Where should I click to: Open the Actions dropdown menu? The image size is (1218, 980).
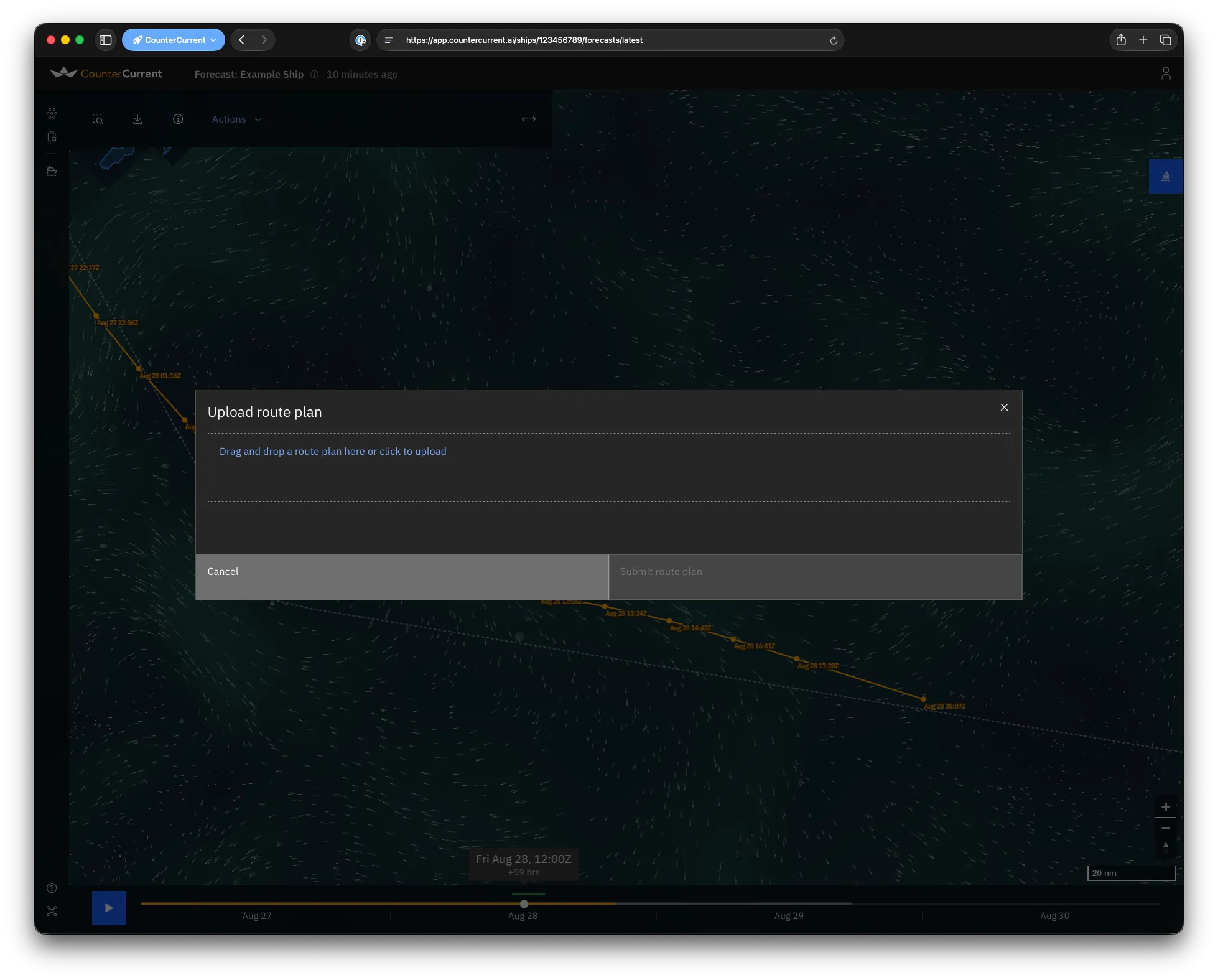coord(236,119)
